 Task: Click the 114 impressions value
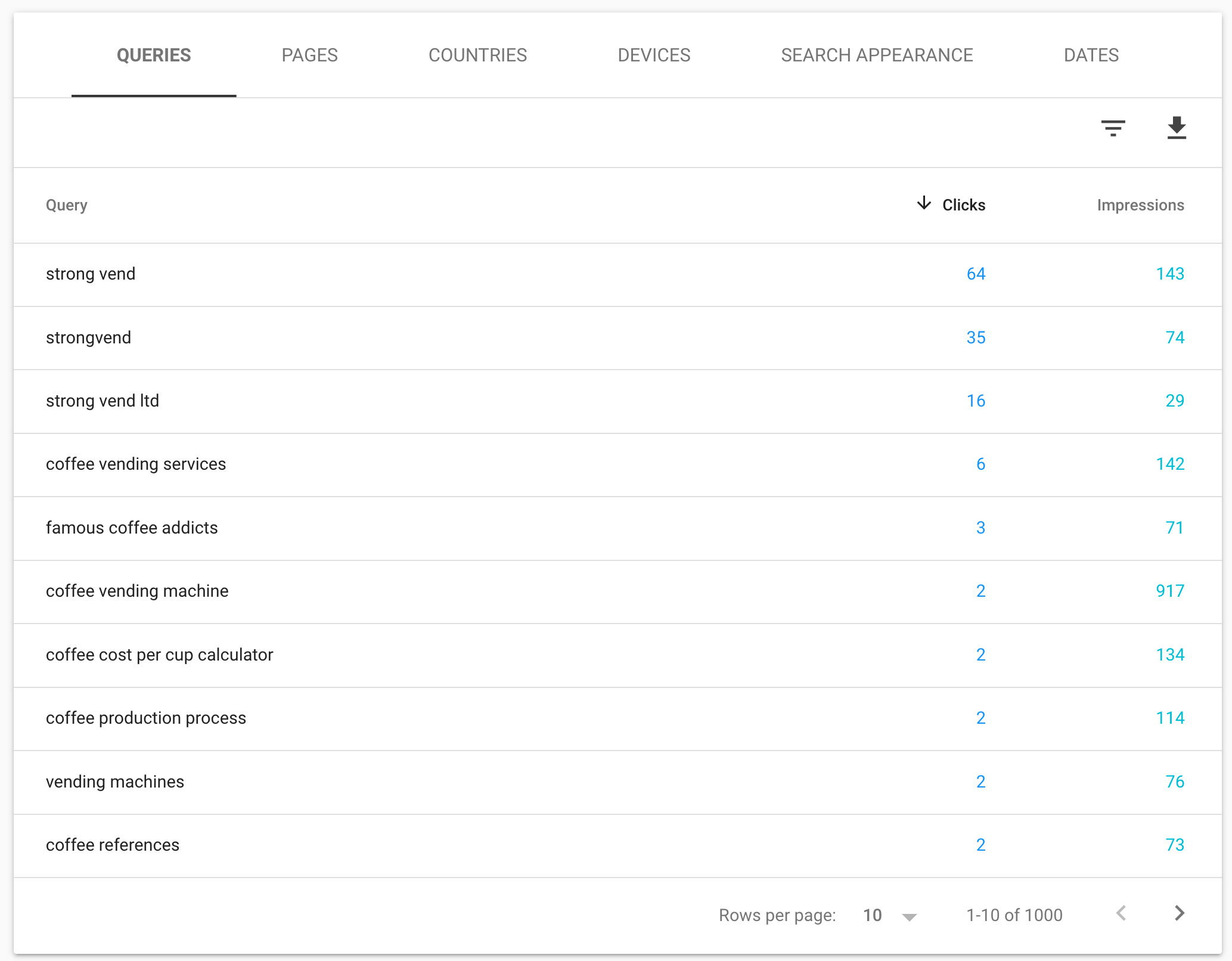pyautogui.click(x=1170, y=718)
